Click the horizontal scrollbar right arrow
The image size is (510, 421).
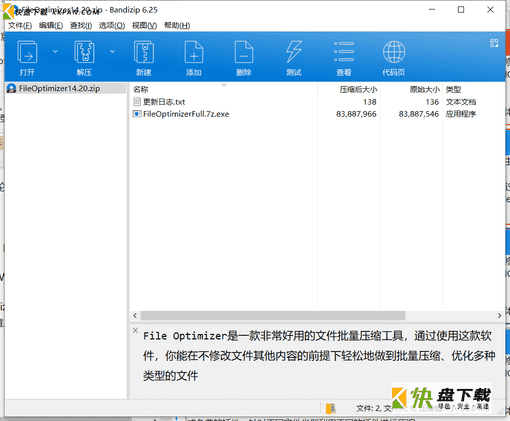[x=499, y=315]
